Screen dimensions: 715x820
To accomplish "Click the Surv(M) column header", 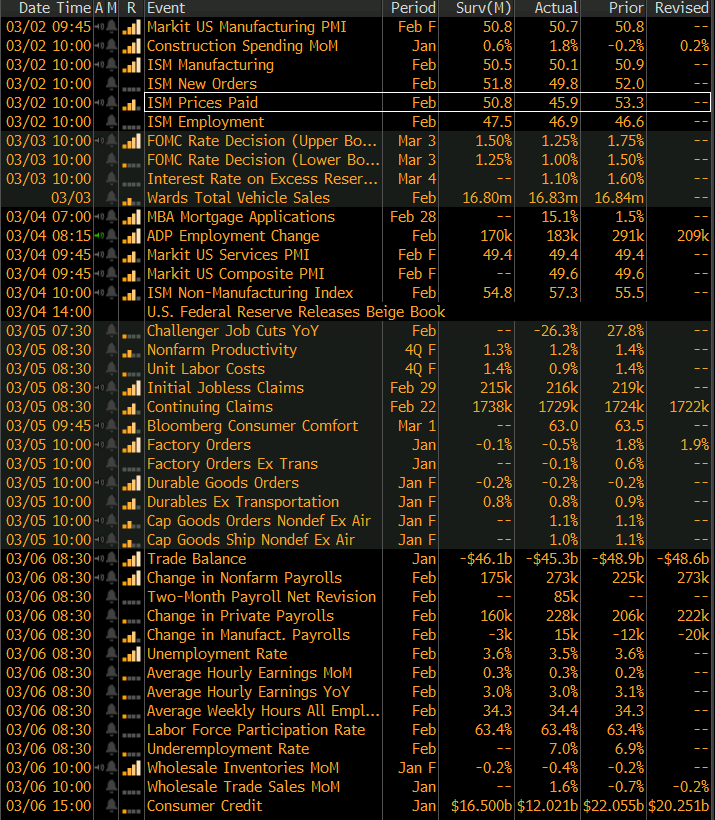I will (x=484, y=8).
